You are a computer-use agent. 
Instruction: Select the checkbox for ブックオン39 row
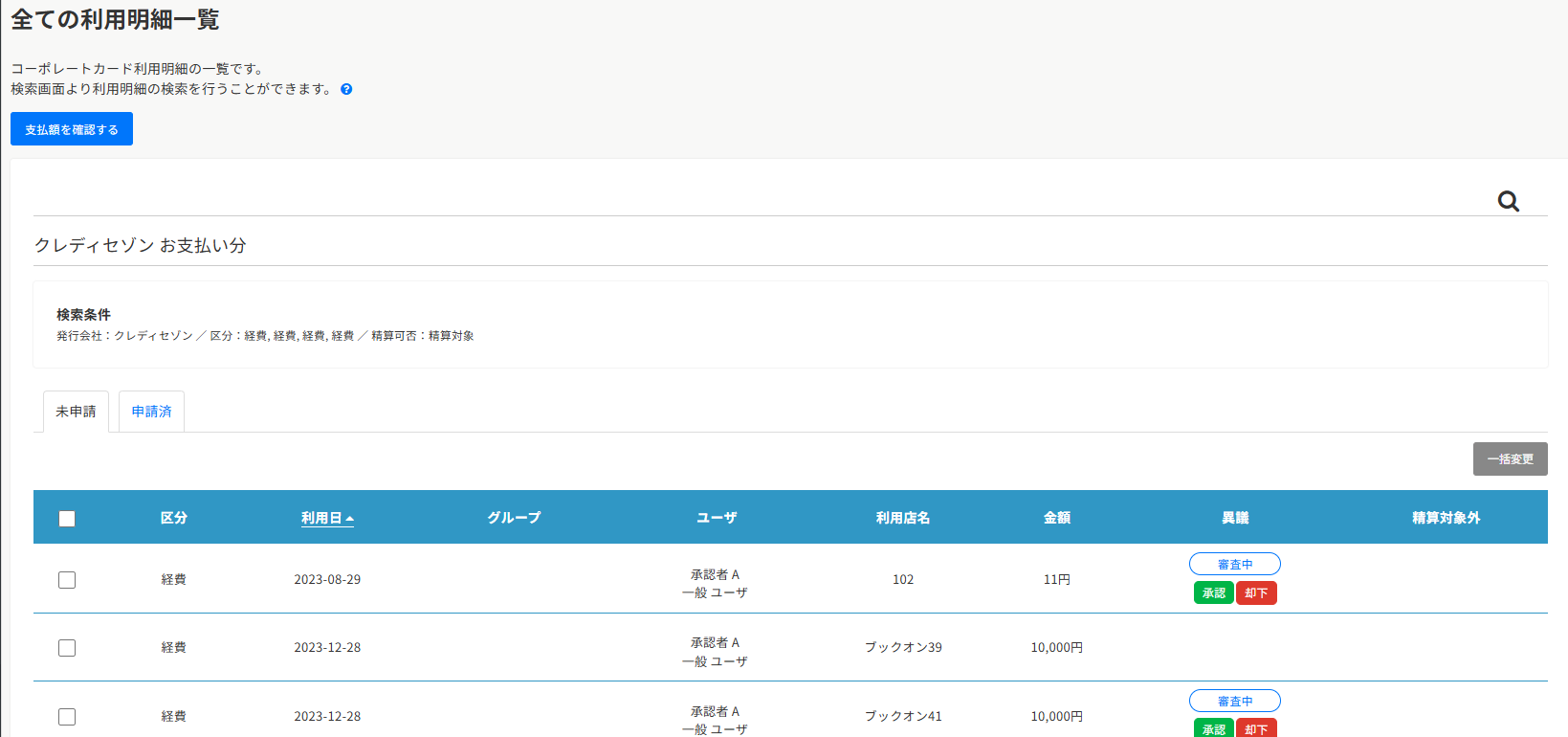tap(67, 648)
